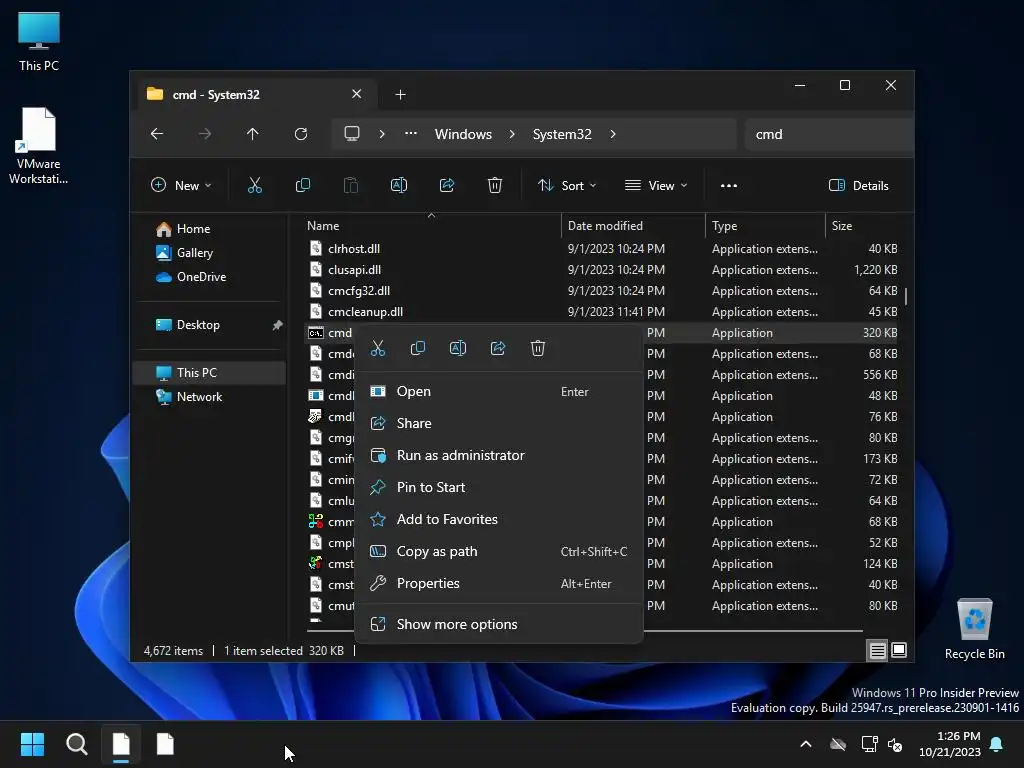Show hidden tray icons chevron

coord(806,744)
